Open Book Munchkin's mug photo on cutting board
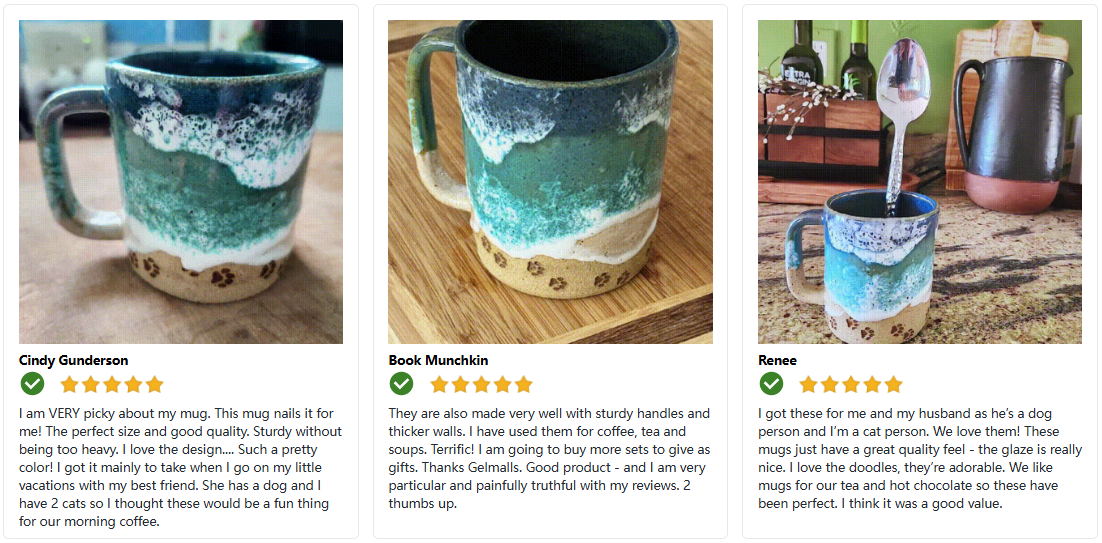This screenshot has height=543, width=1102. point(550,182)
